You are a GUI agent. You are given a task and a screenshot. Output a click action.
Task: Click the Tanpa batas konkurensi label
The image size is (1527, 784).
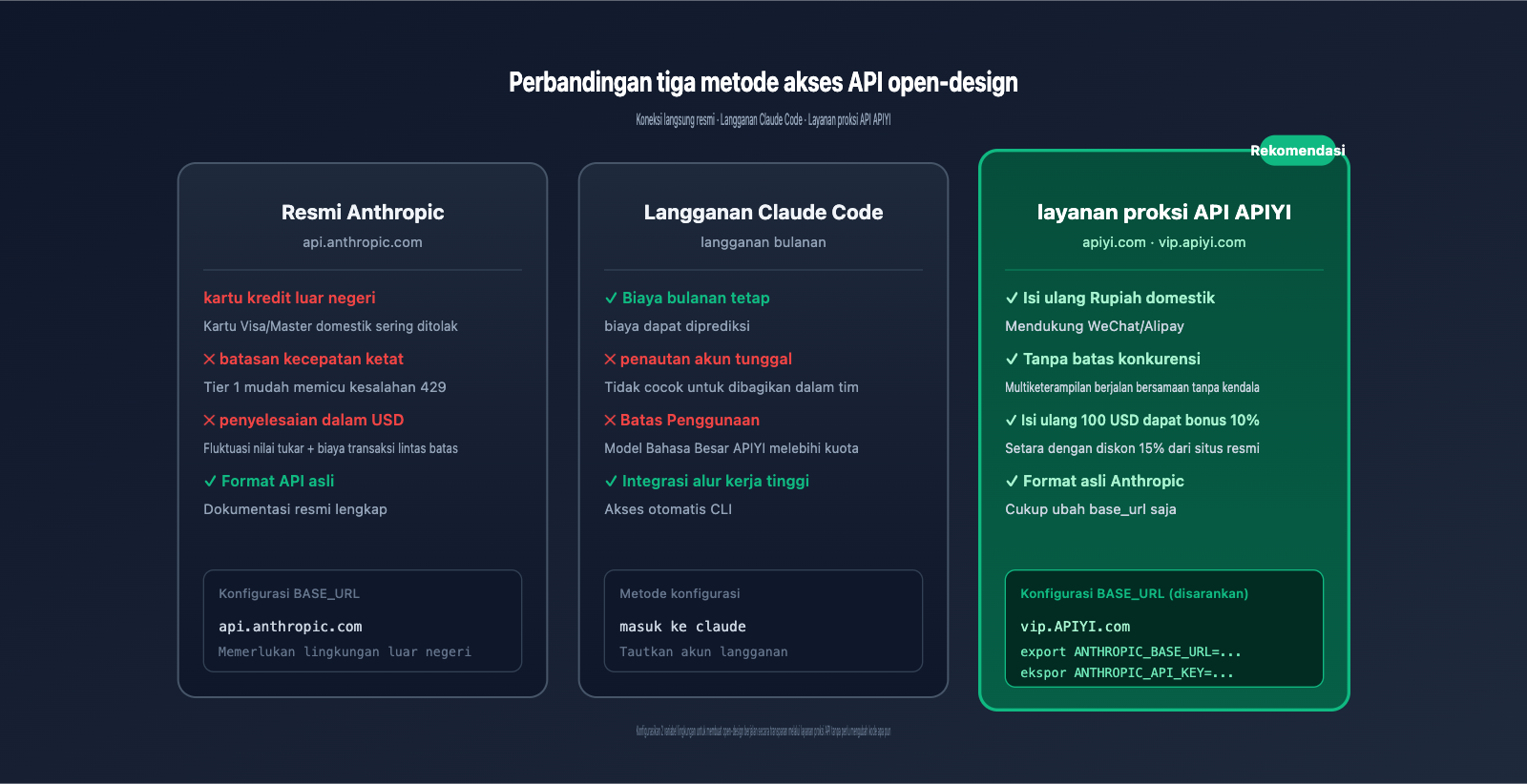[1112, 360]
